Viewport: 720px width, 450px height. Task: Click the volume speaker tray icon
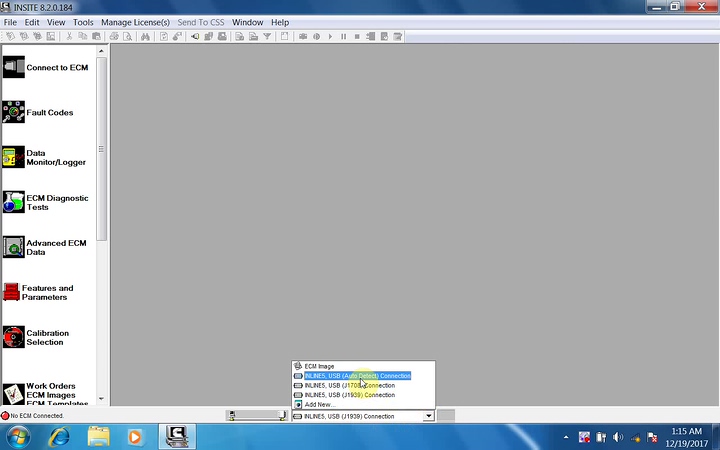tap(618, 437)
